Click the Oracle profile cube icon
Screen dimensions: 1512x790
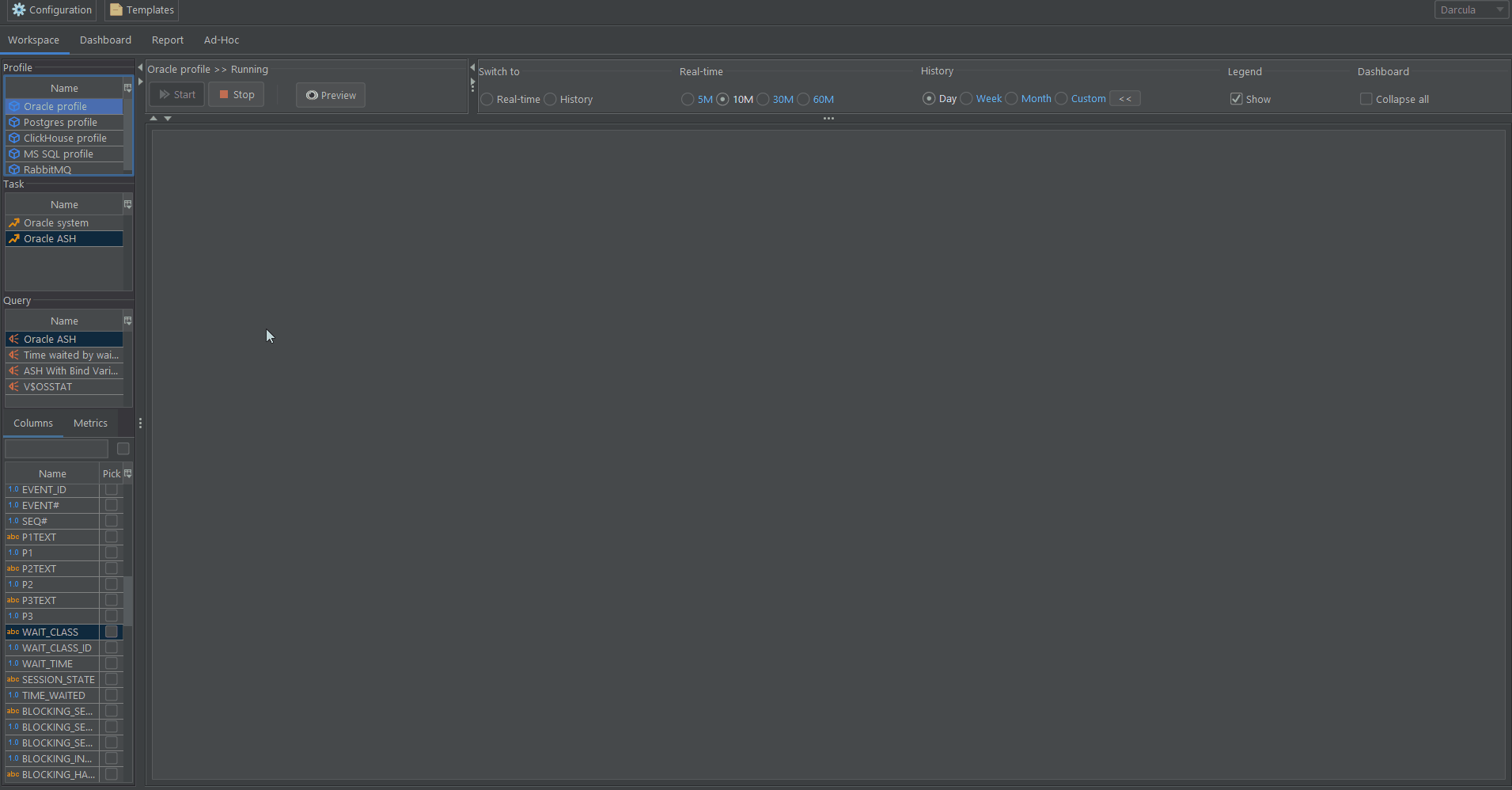14,106
